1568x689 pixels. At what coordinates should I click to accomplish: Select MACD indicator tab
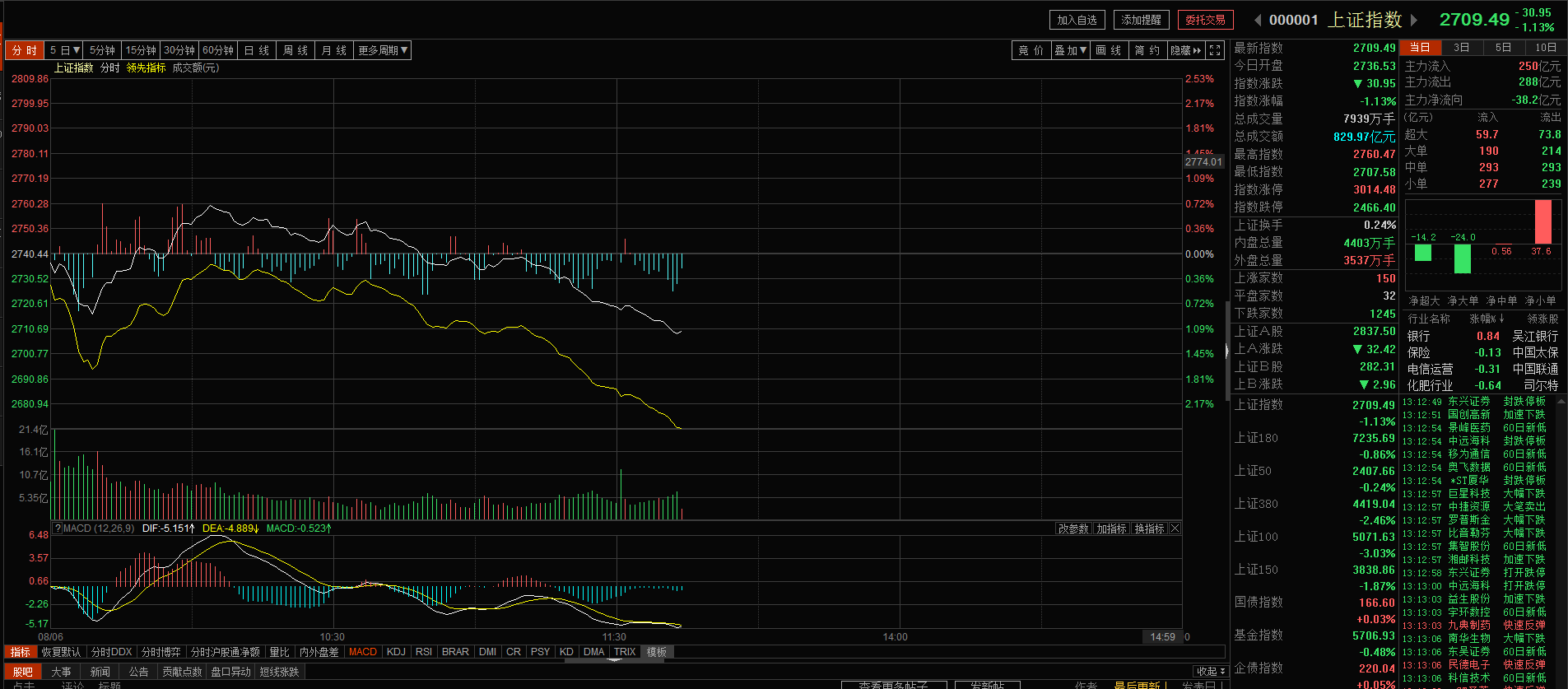363,652
